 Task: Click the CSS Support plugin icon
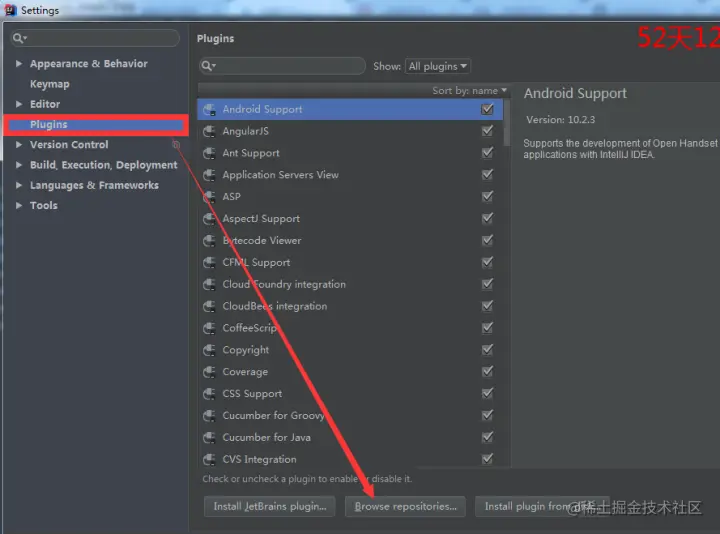209,393
